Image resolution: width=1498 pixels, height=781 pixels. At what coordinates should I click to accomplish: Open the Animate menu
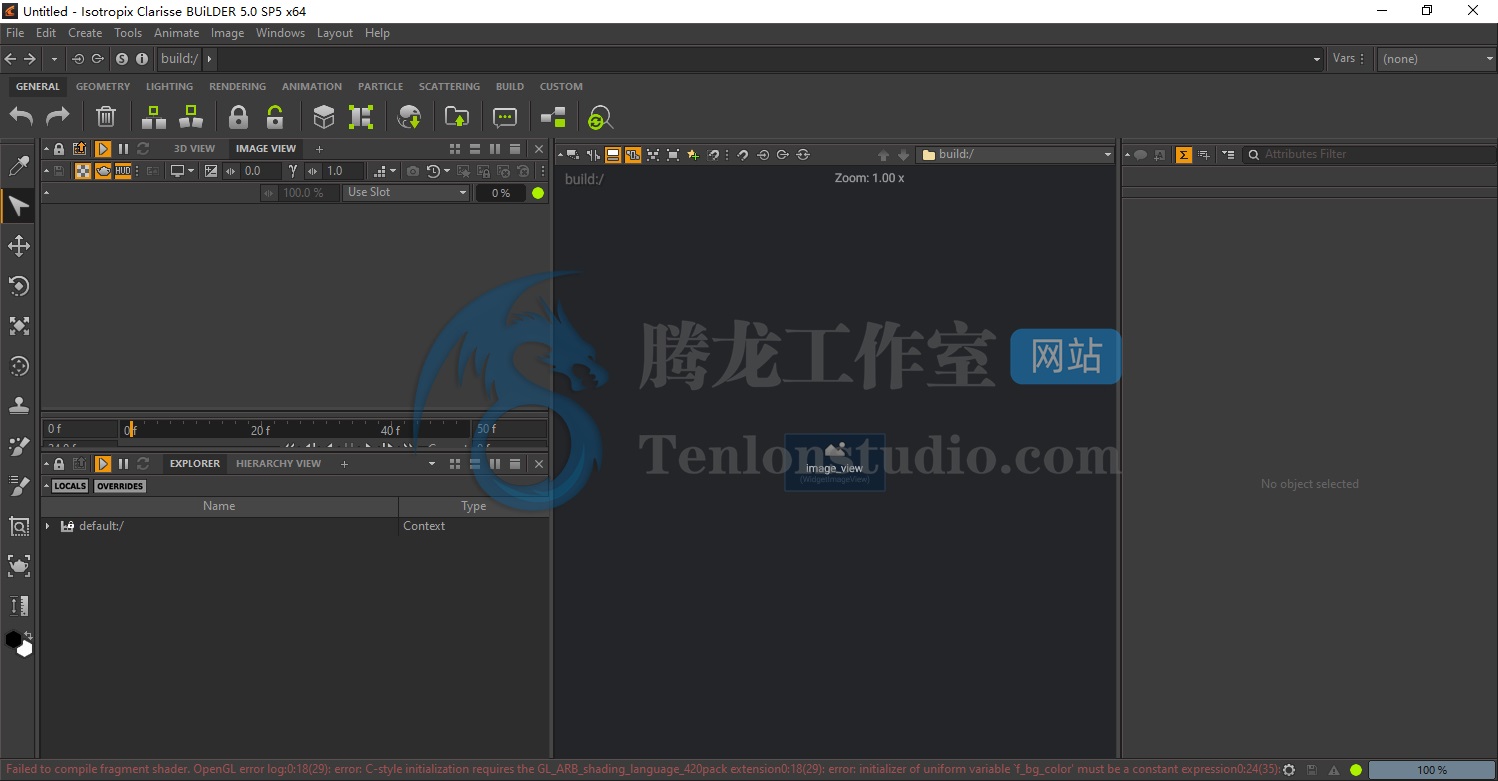176,33
